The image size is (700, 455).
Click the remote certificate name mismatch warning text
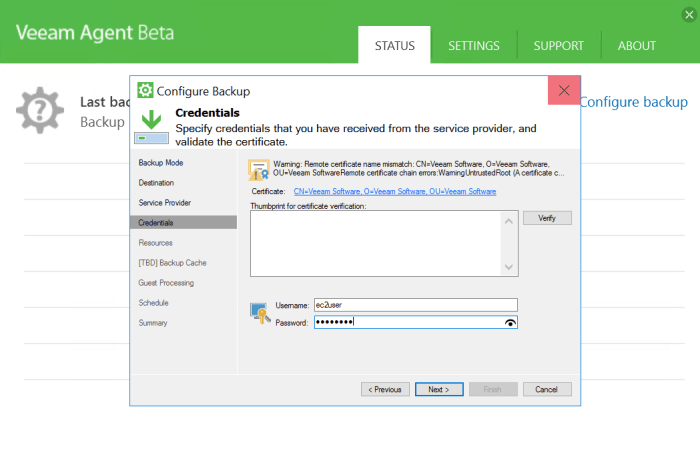(419, 169)
